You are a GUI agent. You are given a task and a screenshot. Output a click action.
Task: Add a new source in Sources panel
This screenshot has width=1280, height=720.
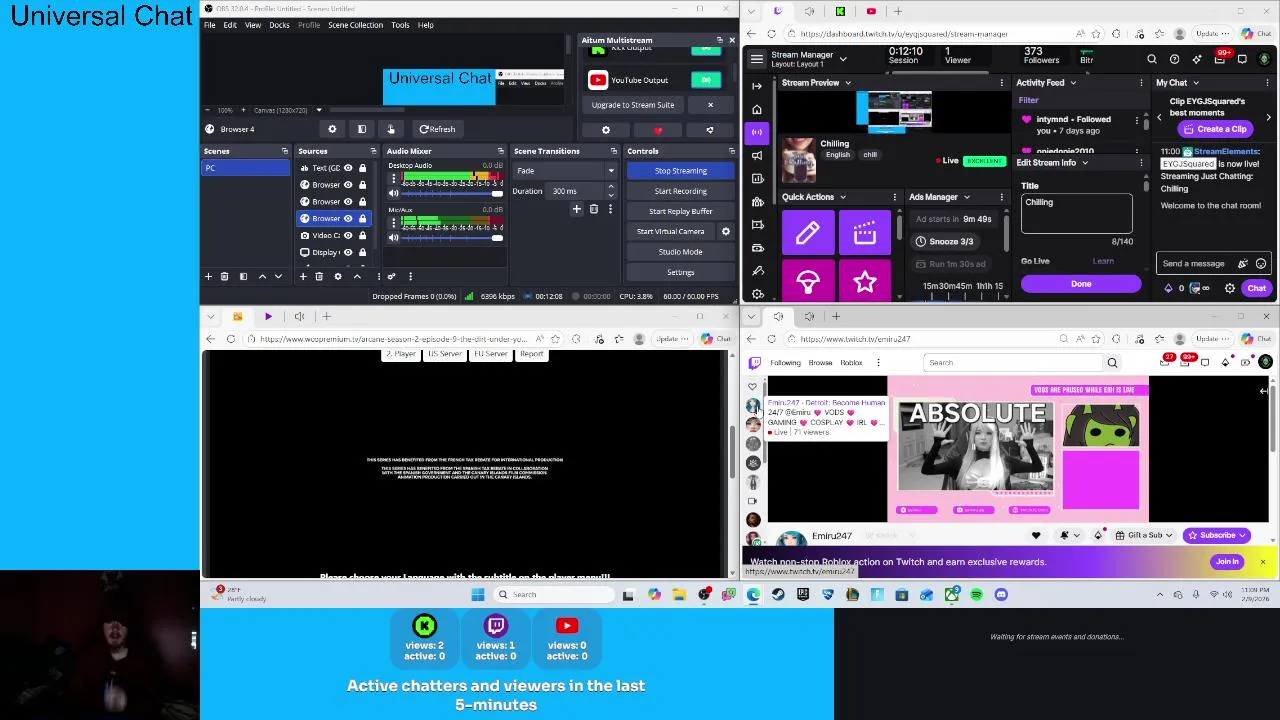303,276
